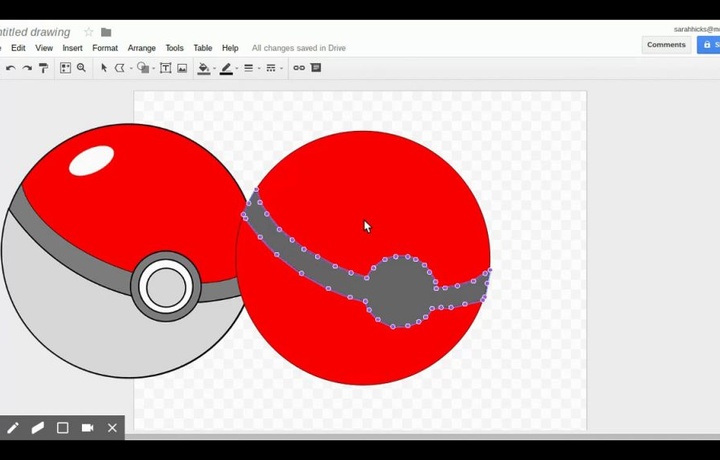
Task: Click the square icon in recorder bar
Action: tap(62, 428)
